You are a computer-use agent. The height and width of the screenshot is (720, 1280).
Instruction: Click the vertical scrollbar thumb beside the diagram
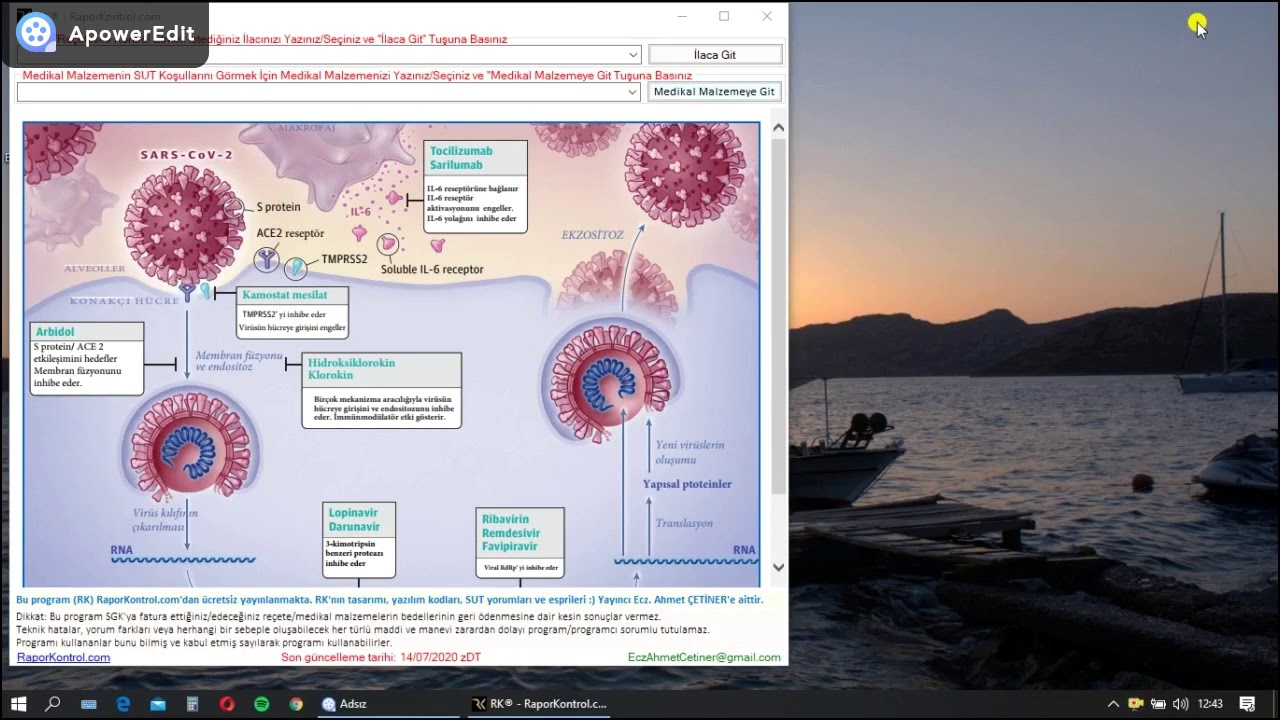point(778,318)
